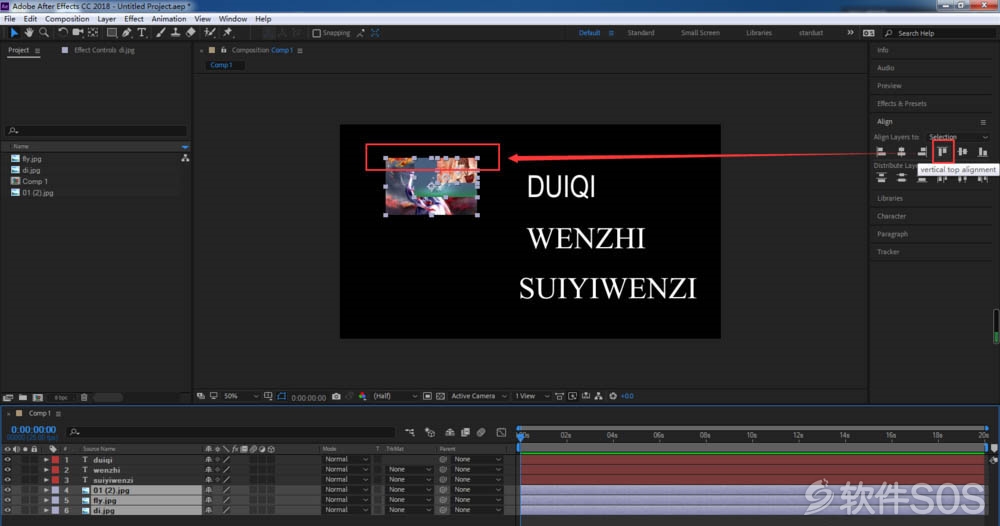Open the Align Layers to Selection dropdown

pos(958,137)
